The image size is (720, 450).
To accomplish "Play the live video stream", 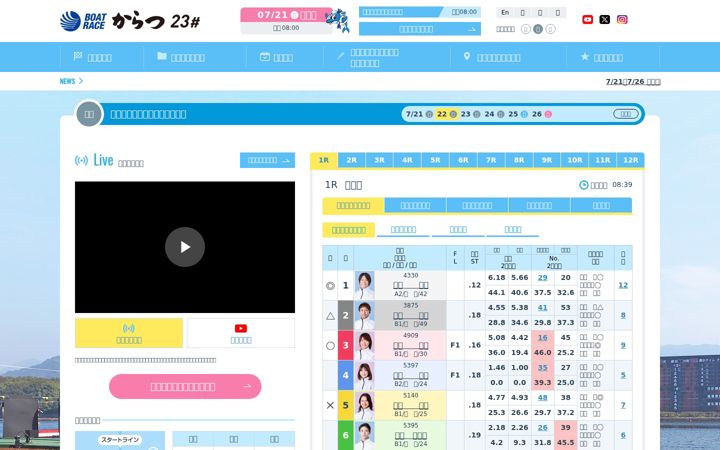I will (x=185, y=247).
